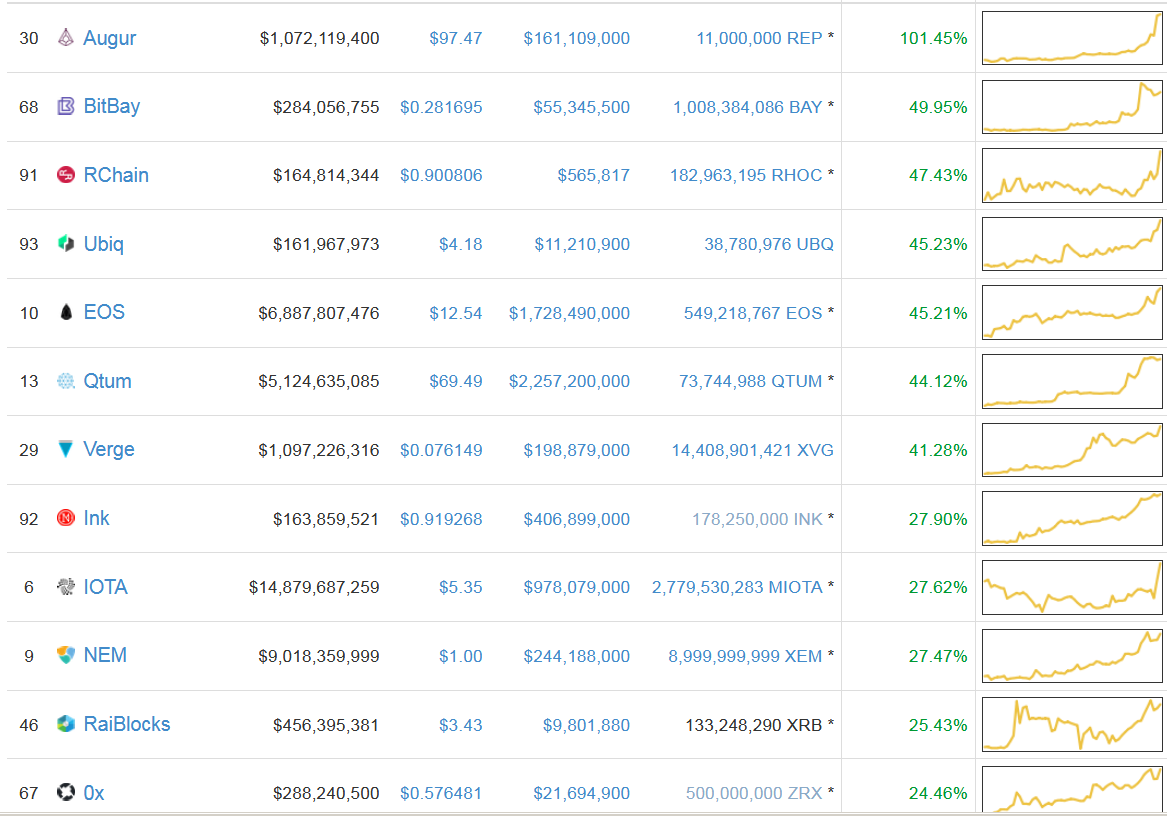Click BitBay price $0.281695
The width and height of the screenshot is (1167, 816).
coord(441,107)
